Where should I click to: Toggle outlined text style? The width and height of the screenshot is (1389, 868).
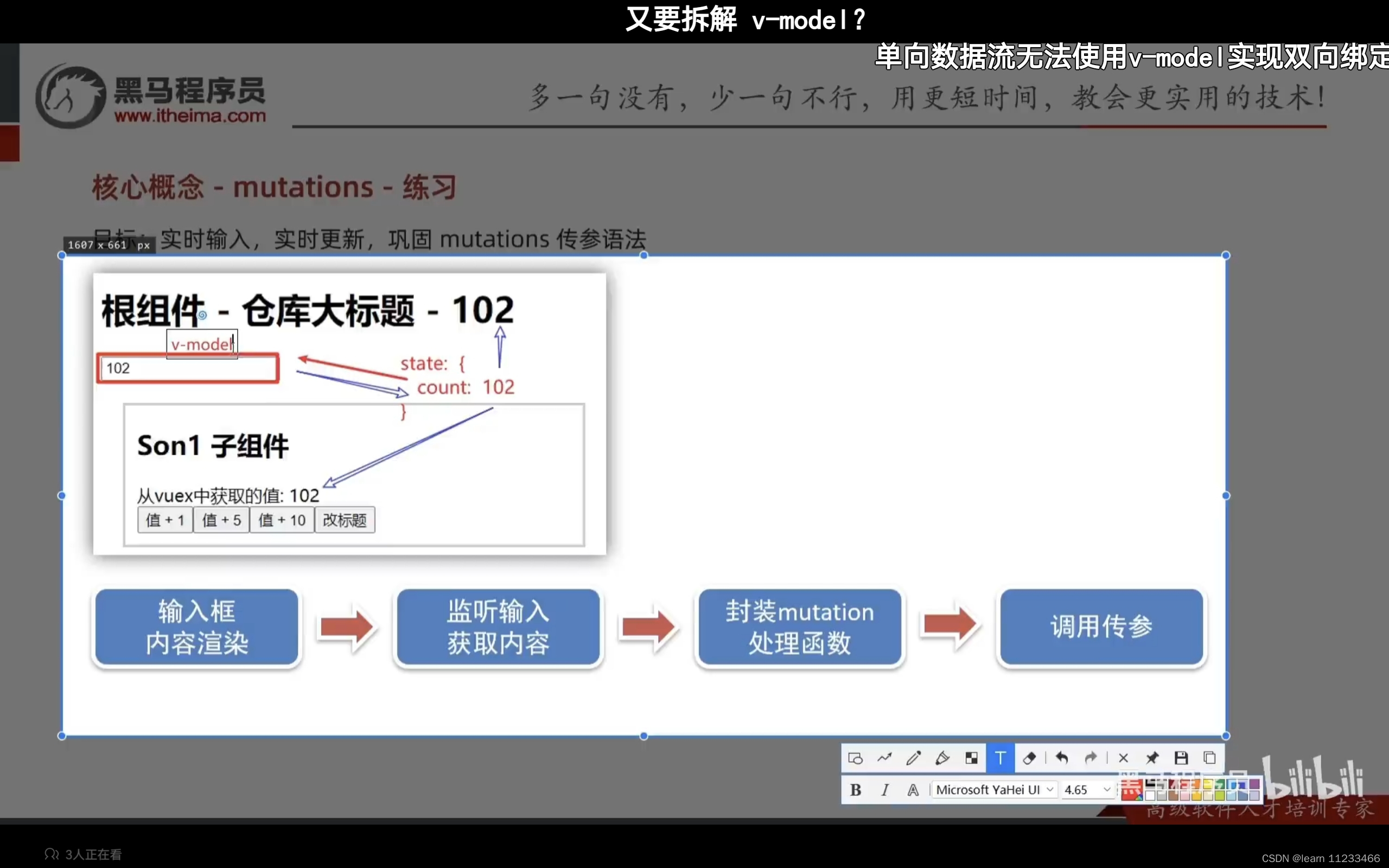(913, 790)
